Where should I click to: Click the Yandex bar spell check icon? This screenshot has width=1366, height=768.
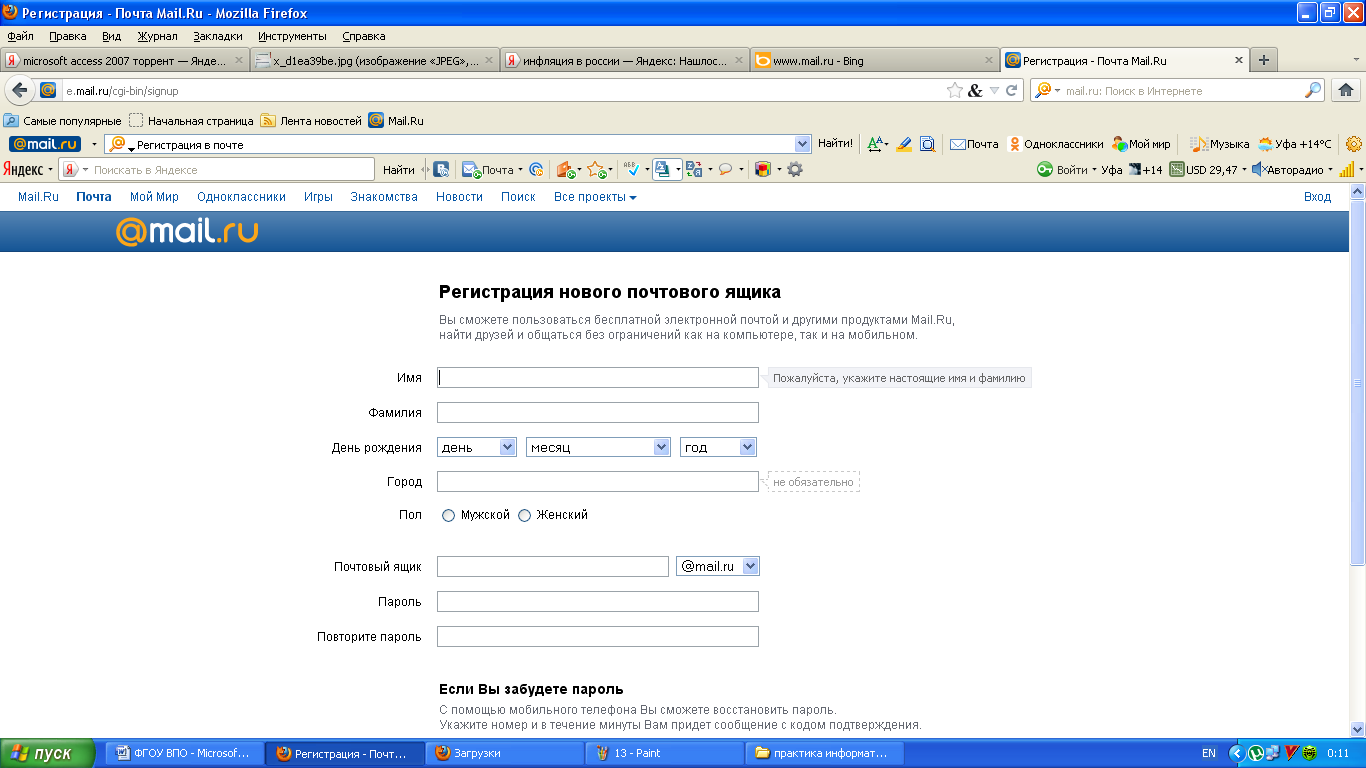[632, 169]
